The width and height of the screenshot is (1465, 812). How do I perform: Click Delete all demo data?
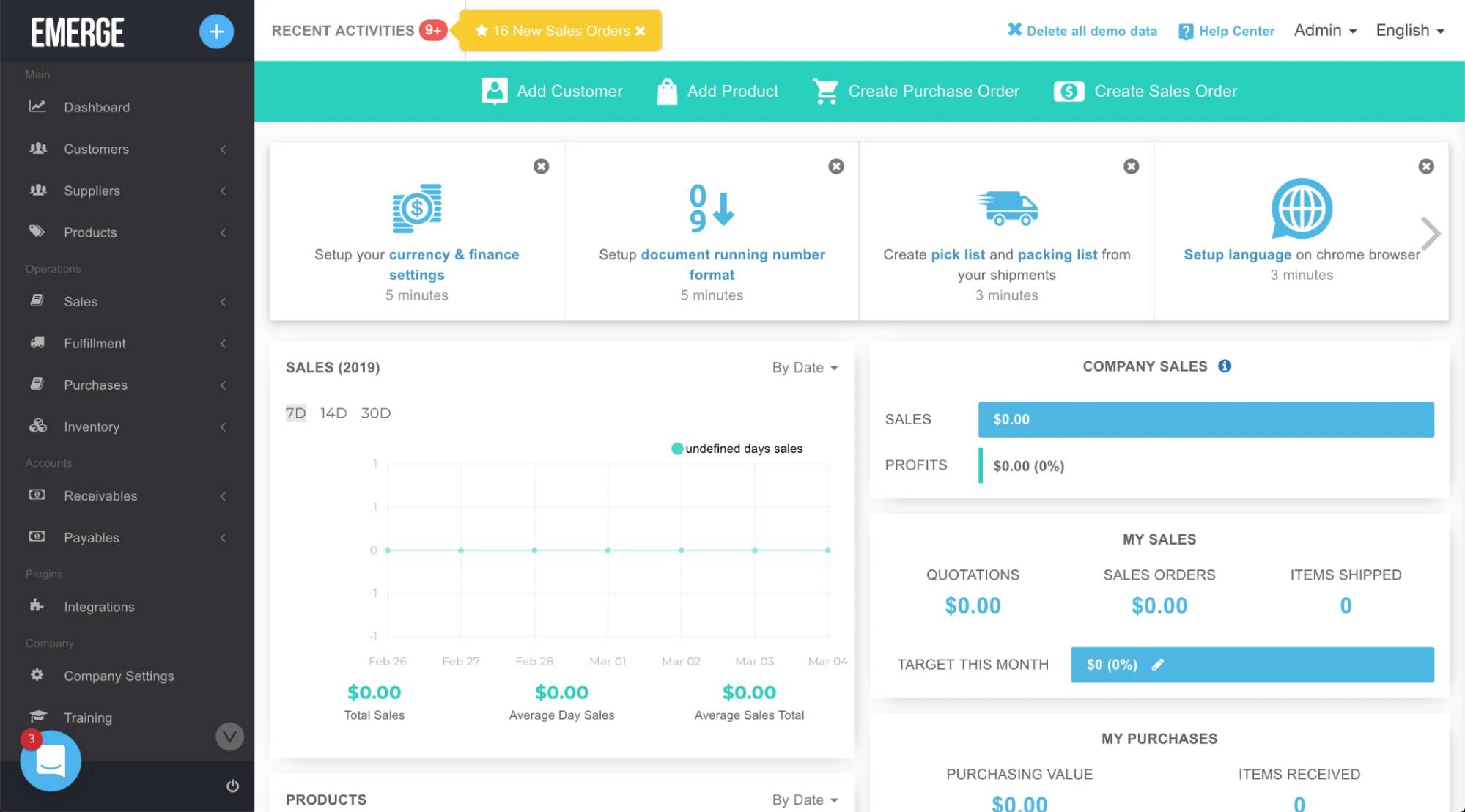(x=1082, y=31)
